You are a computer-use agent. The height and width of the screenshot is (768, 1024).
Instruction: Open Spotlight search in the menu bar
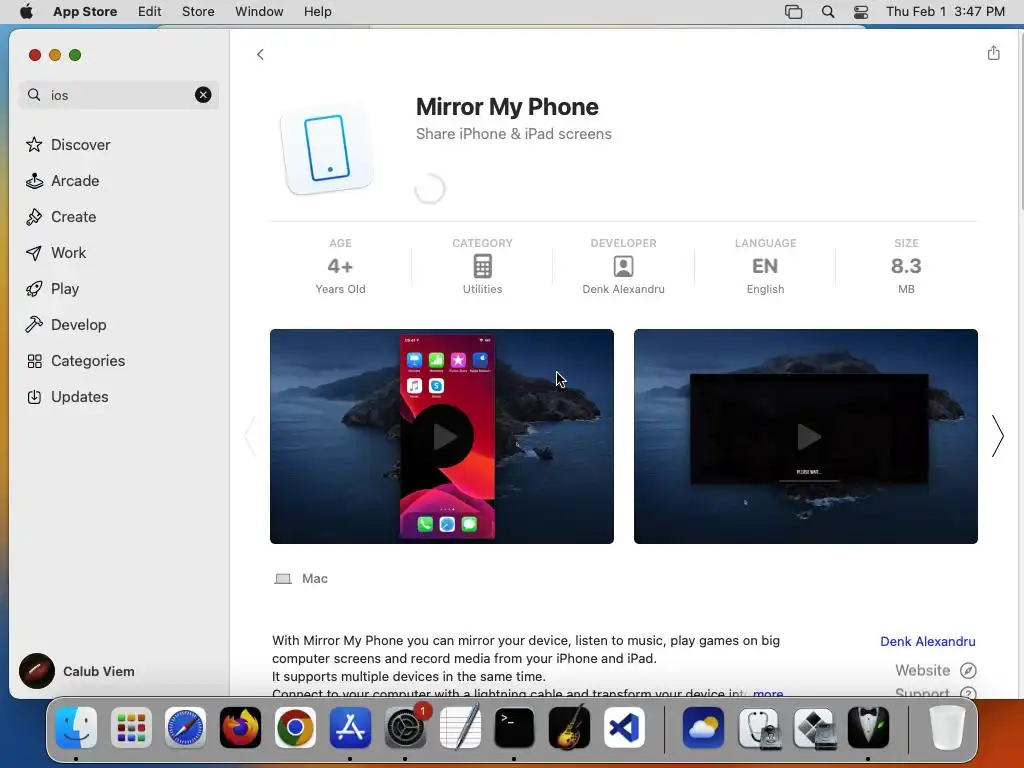coord(827,11)
